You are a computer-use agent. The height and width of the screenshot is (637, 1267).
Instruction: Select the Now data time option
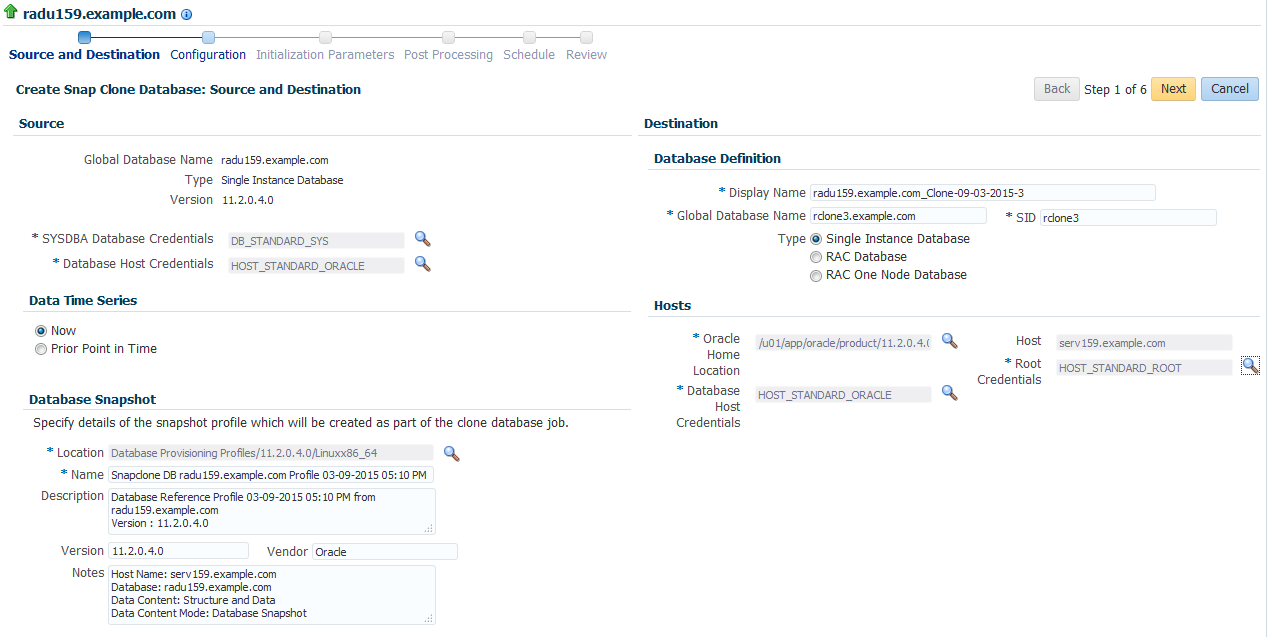tap(41, 331)
